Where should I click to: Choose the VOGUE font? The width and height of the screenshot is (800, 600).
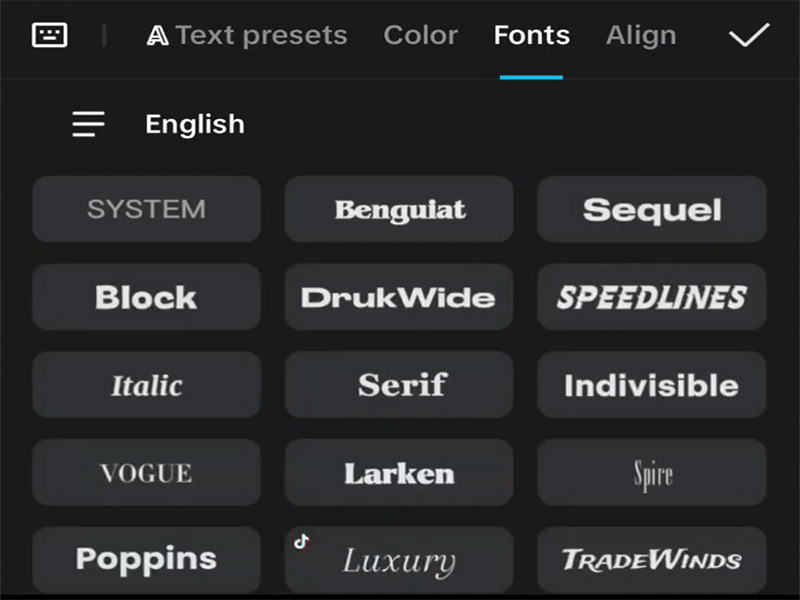[x=146, y=472]
